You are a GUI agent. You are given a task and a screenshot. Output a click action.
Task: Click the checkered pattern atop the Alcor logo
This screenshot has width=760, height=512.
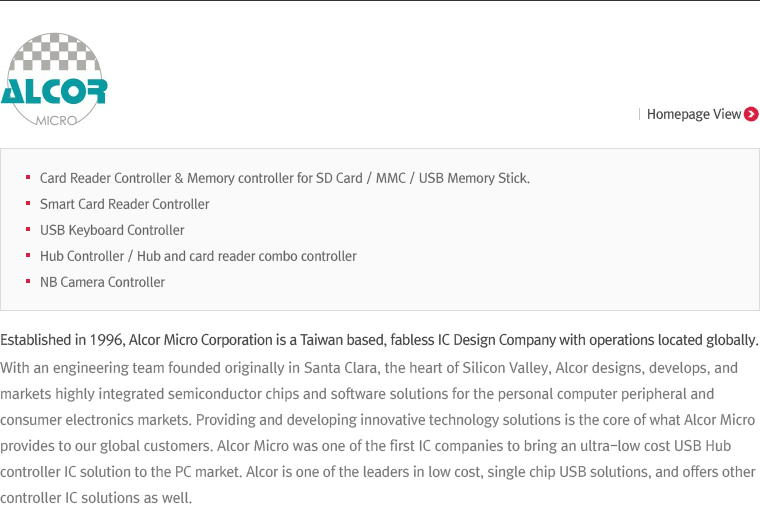(x=55, y=52)
